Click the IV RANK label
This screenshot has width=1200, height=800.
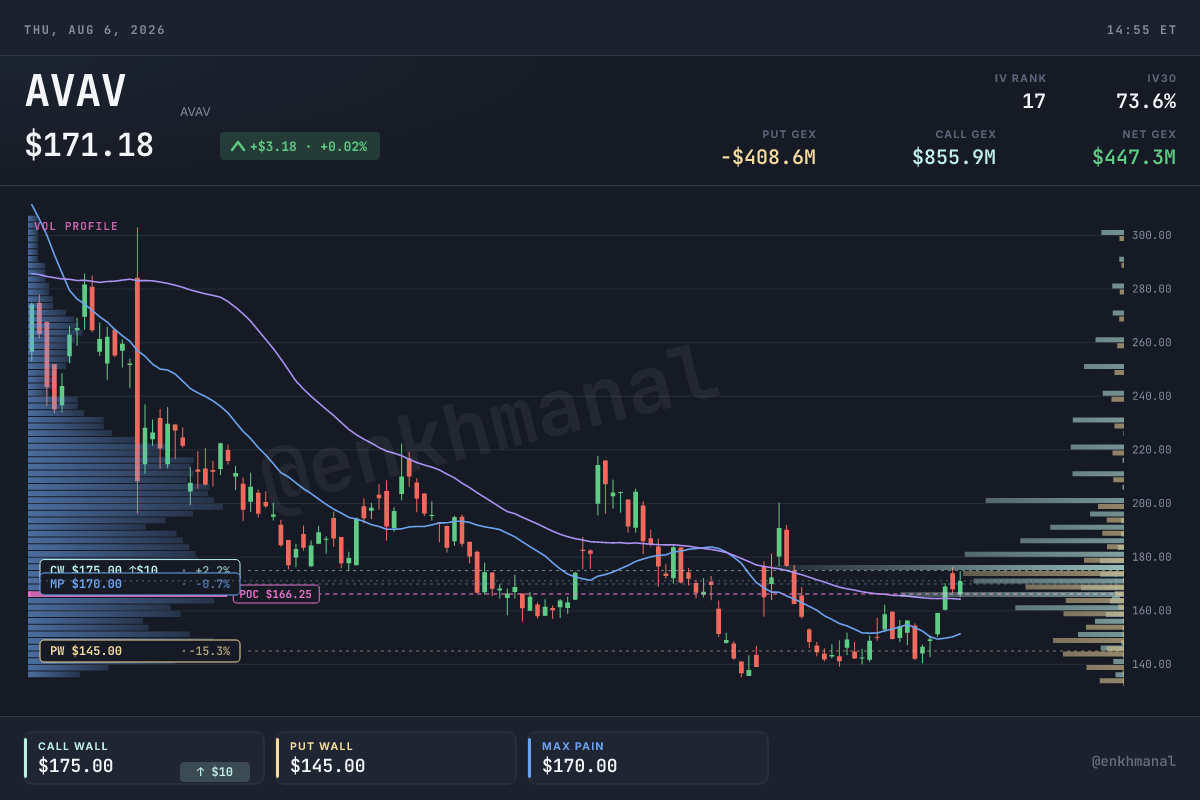pyautogui.click(x=1020, y=78)
